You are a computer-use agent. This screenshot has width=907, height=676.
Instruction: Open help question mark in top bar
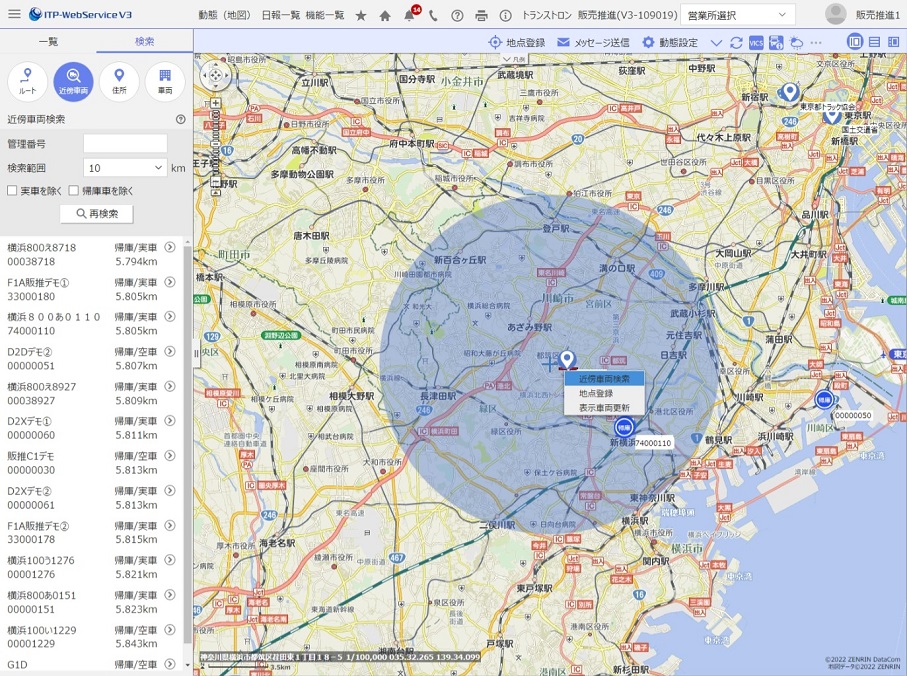[457, 16]
